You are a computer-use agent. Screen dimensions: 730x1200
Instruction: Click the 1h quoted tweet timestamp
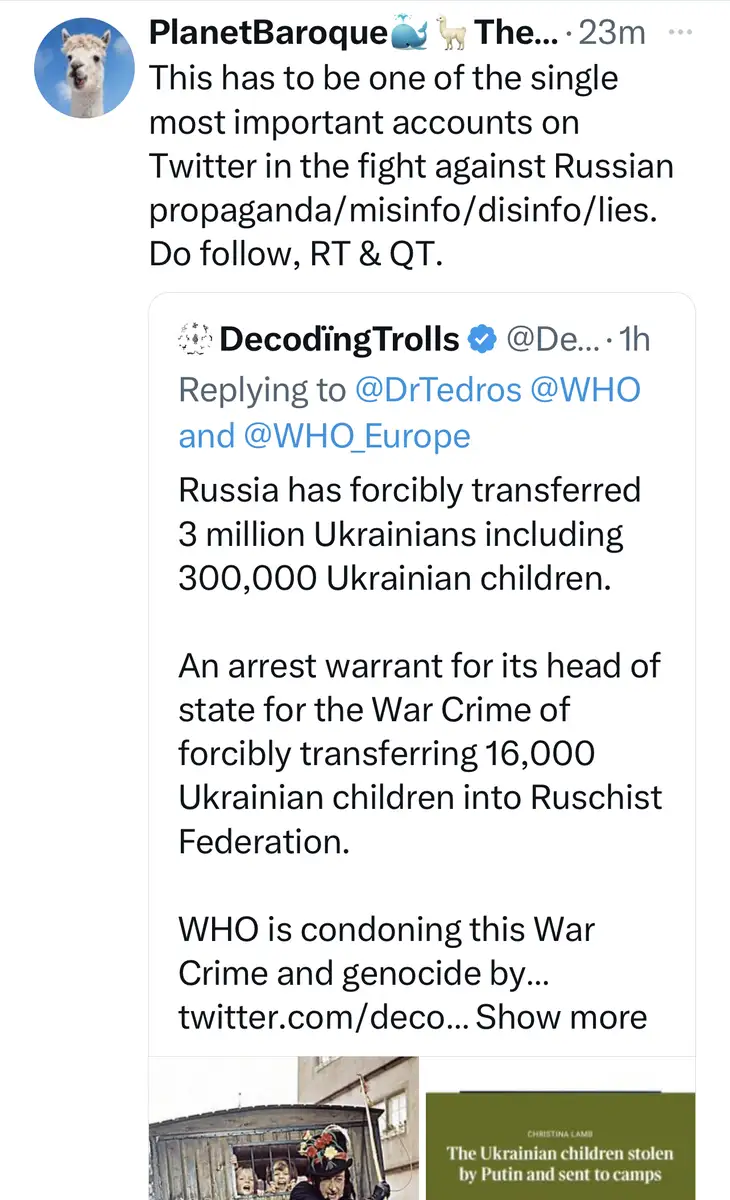click(634, 340)
